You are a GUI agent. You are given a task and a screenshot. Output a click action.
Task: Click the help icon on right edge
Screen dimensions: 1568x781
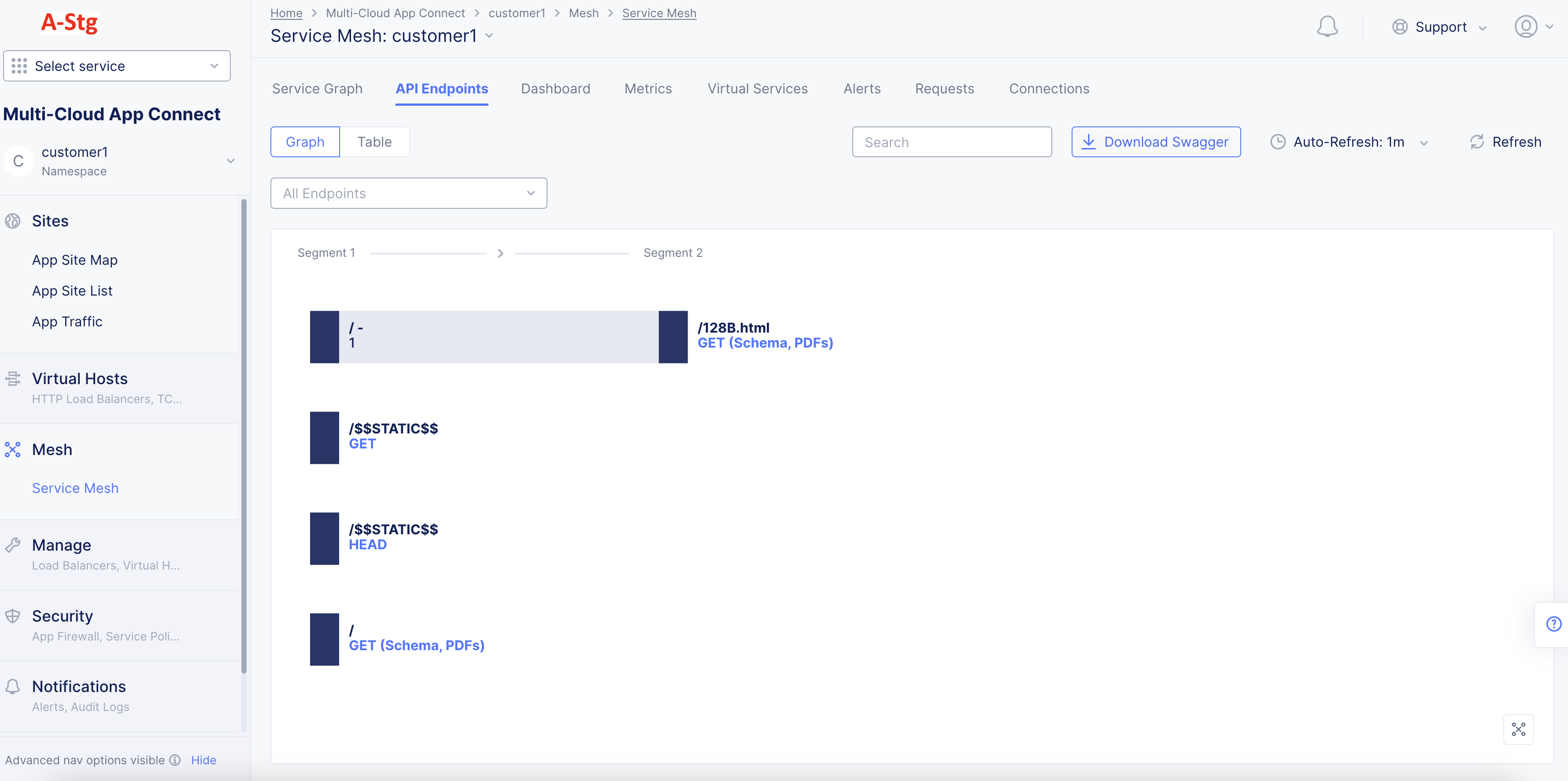pos(1553,623)
